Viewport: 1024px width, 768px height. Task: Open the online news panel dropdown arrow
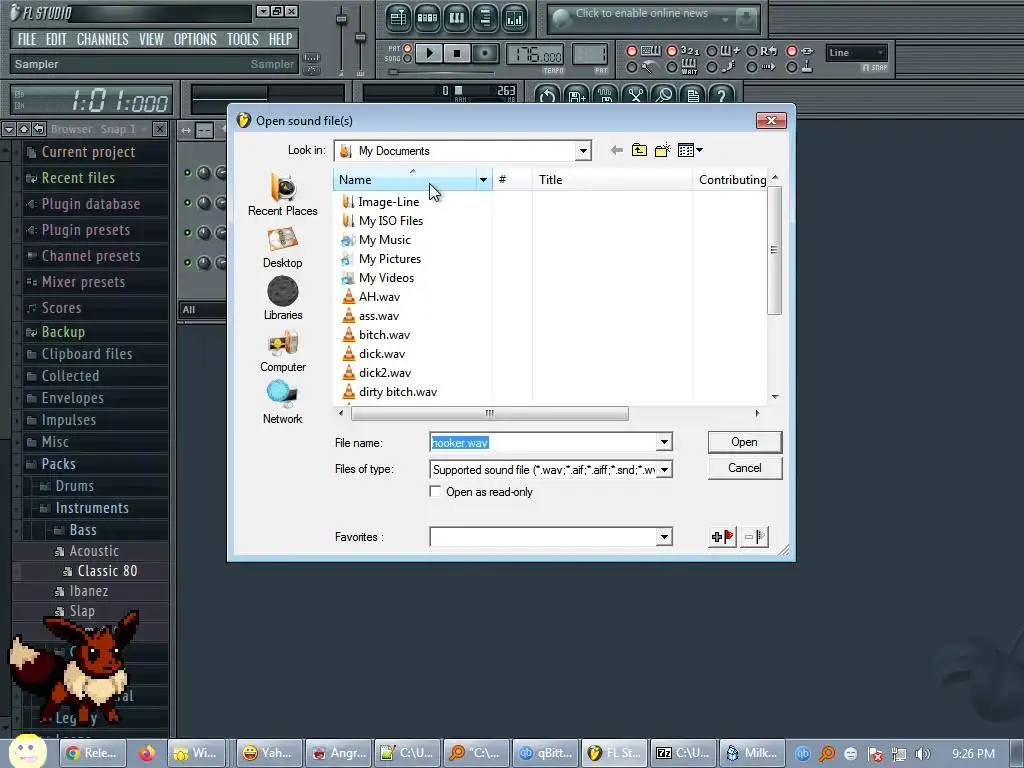click(x=725, y=20)
